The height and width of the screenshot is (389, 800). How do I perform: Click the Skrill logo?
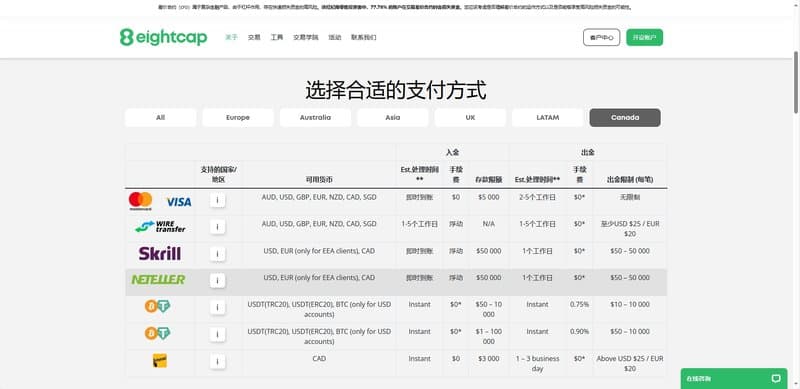[x=160, y=254]
